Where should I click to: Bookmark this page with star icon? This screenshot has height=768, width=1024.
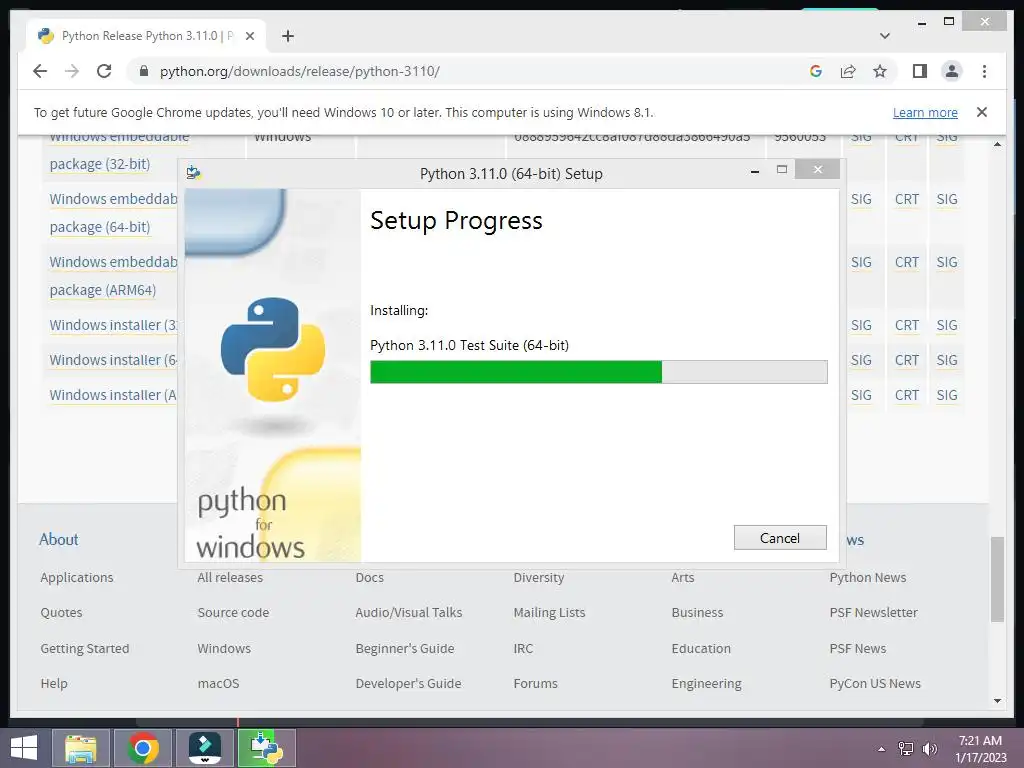coord(880,71)
